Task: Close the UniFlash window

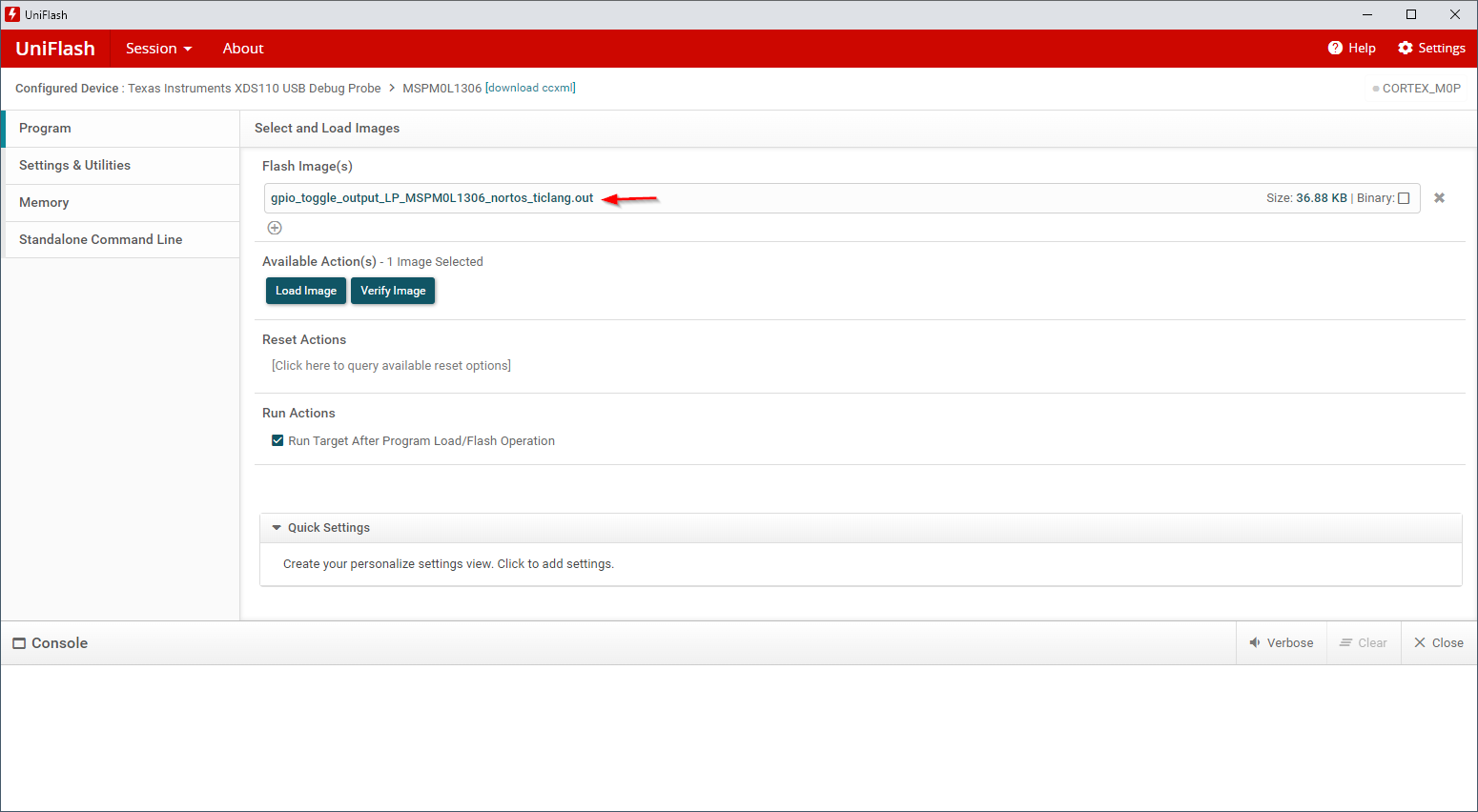Action: click(x=1455, y=14)
